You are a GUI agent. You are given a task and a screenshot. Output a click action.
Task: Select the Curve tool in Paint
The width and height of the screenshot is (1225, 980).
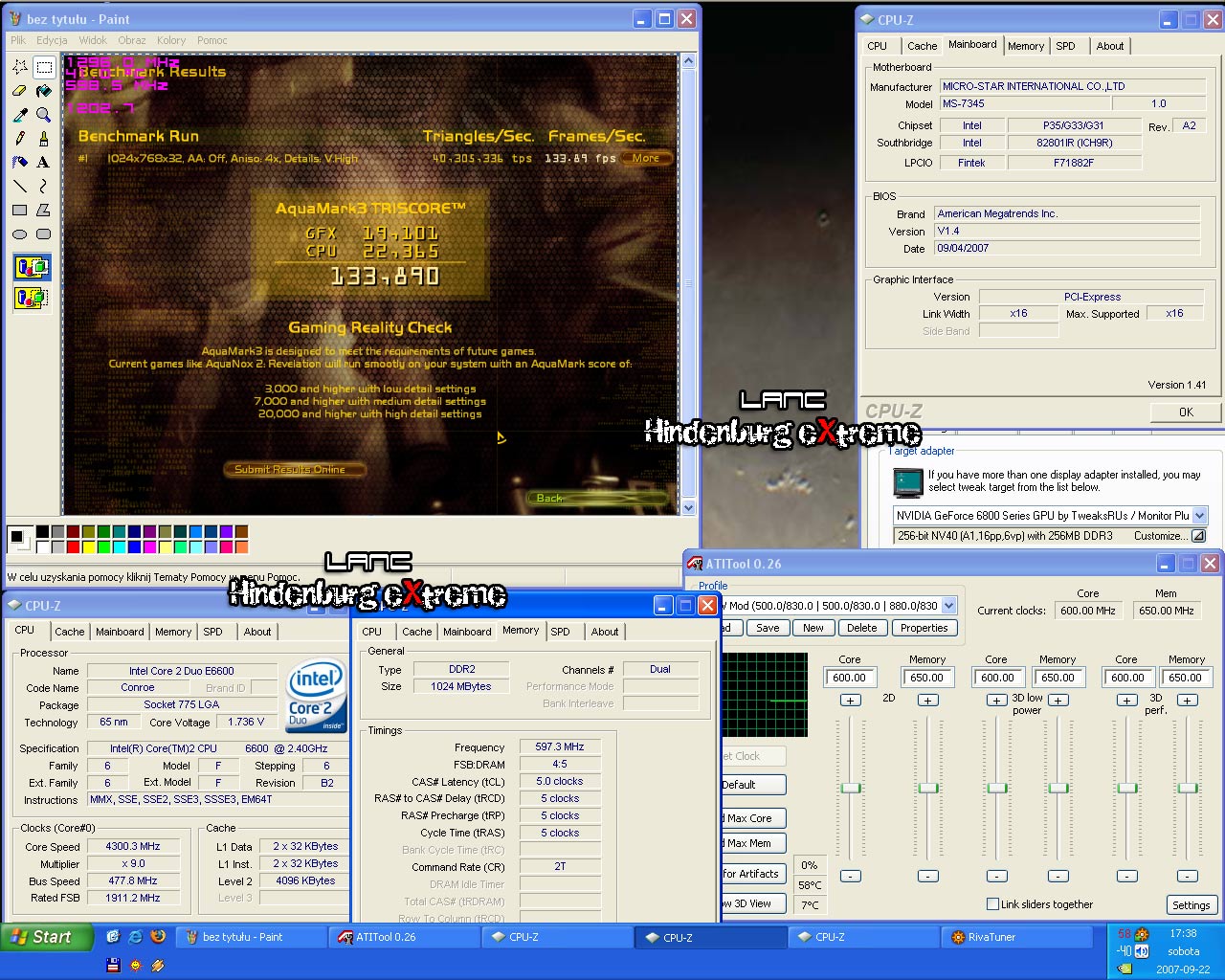44,187
